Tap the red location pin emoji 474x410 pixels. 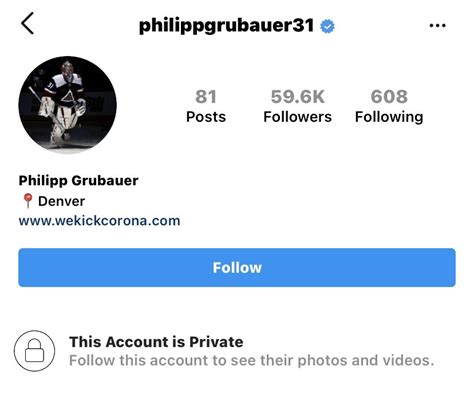point(28,201)
